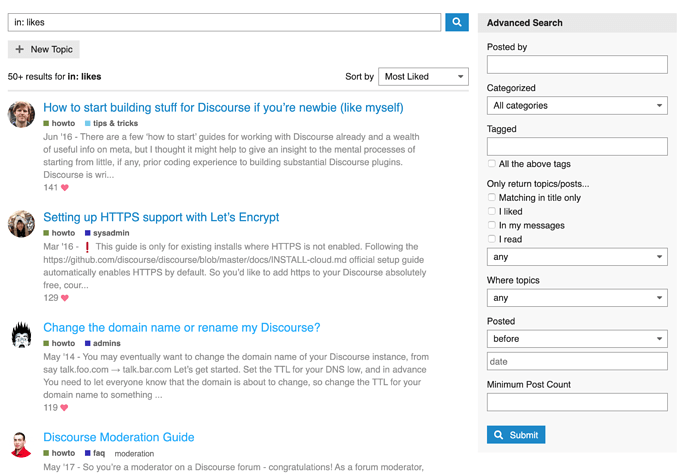Click the '119' like count
This screenshot has height=474, width=690.
(51, 408)
